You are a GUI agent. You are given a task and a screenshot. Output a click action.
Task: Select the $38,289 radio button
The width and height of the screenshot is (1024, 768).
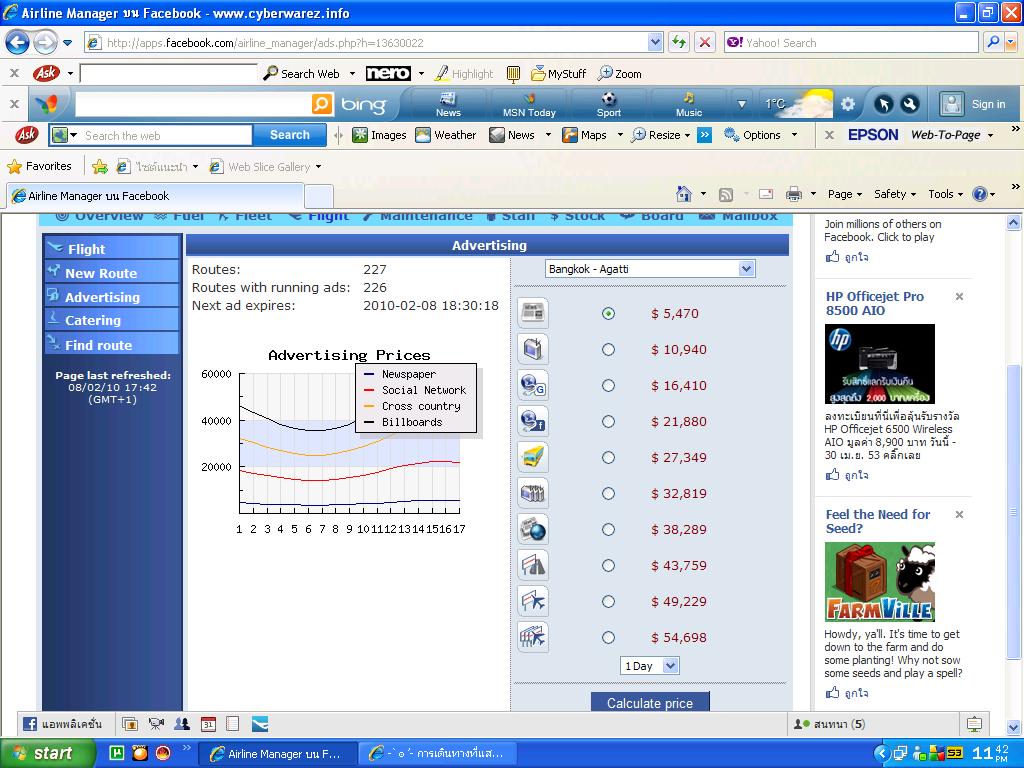608,529
